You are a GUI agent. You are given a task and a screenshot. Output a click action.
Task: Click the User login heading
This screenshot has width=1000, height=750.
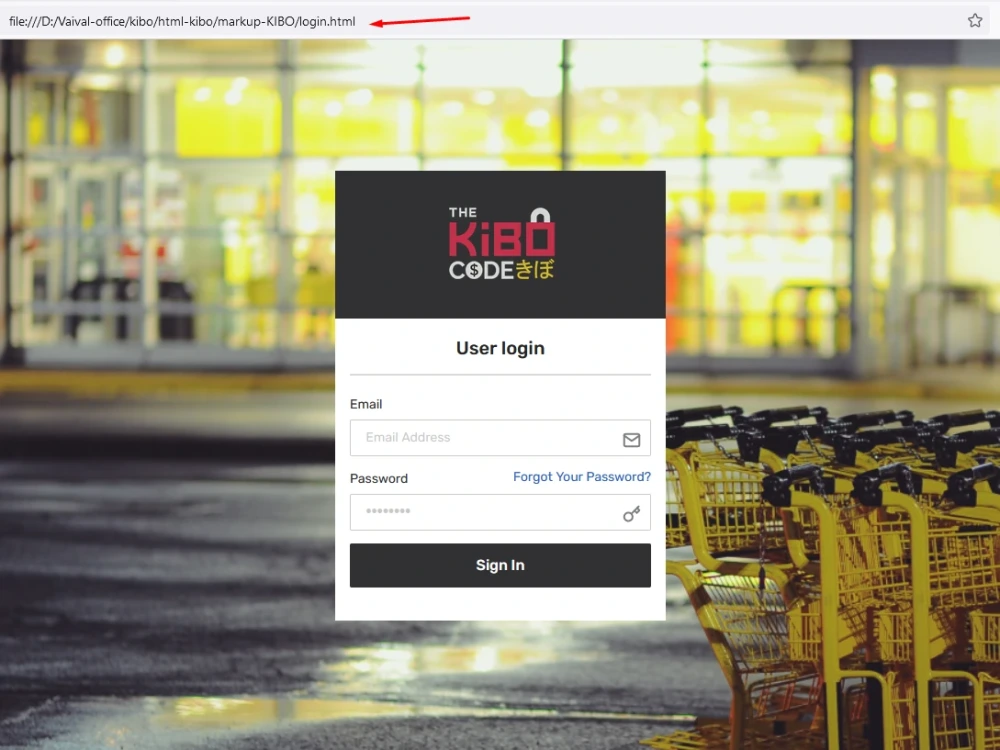click(x=500, y=348)
